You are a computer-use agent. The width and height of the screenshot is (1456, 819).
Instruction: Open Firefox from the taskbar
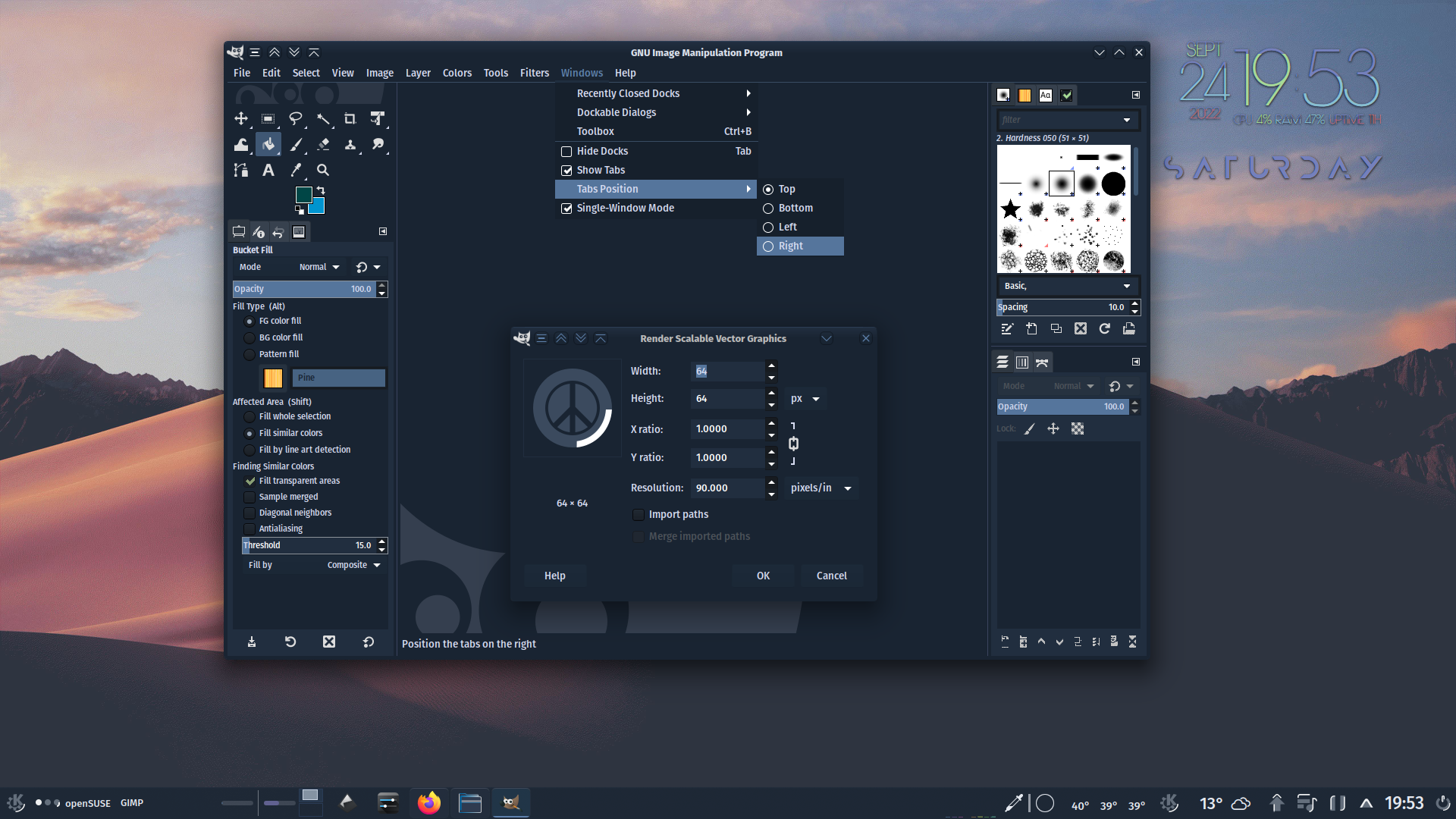point(429,802)
